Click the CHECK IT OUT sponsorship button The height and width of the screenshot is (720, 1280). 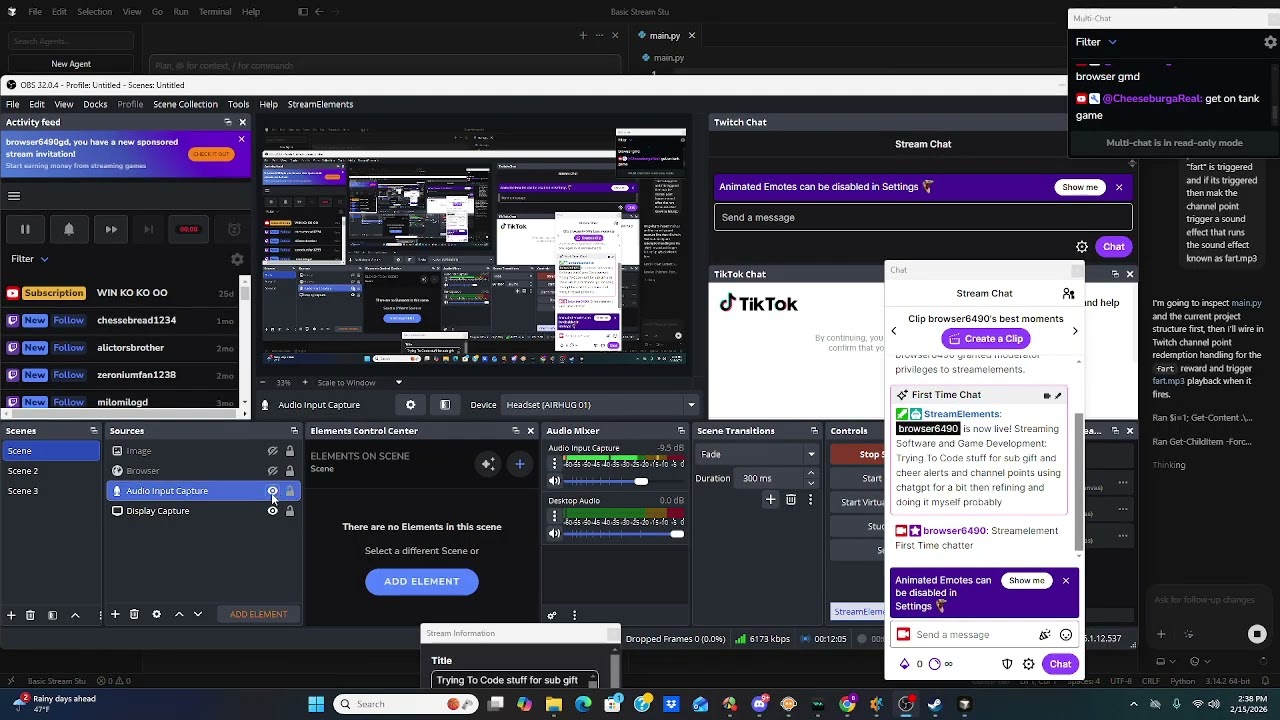pyautogui.click(x=210, y=154)
